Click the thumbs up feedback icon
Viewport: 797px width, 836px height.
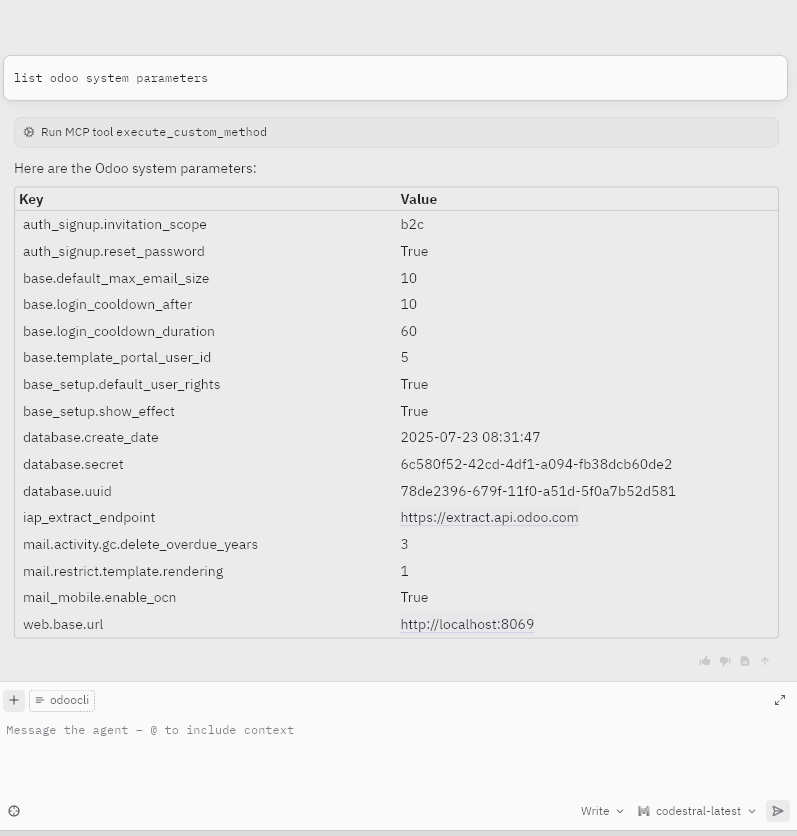pos(705,661)
